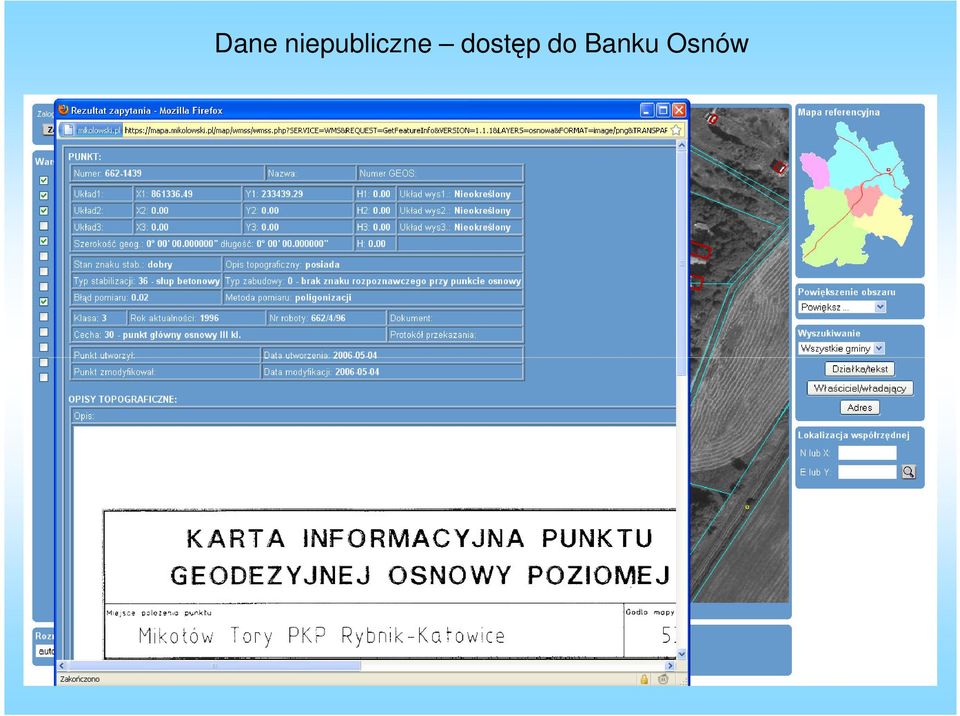
Task: Click the 'Błąd pomiaru: 0.02' cell
Action: point(146,298)
